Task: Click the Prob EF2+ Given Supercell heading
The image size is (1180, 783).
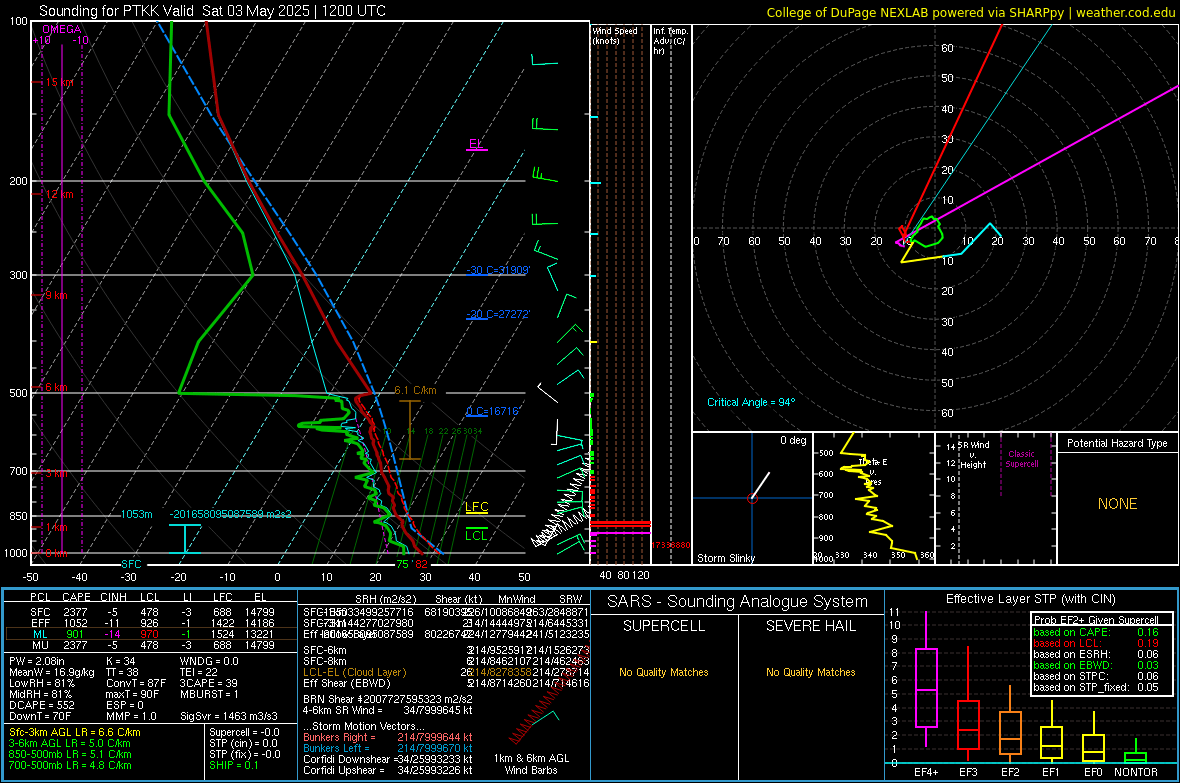Action: (1096, 620)
